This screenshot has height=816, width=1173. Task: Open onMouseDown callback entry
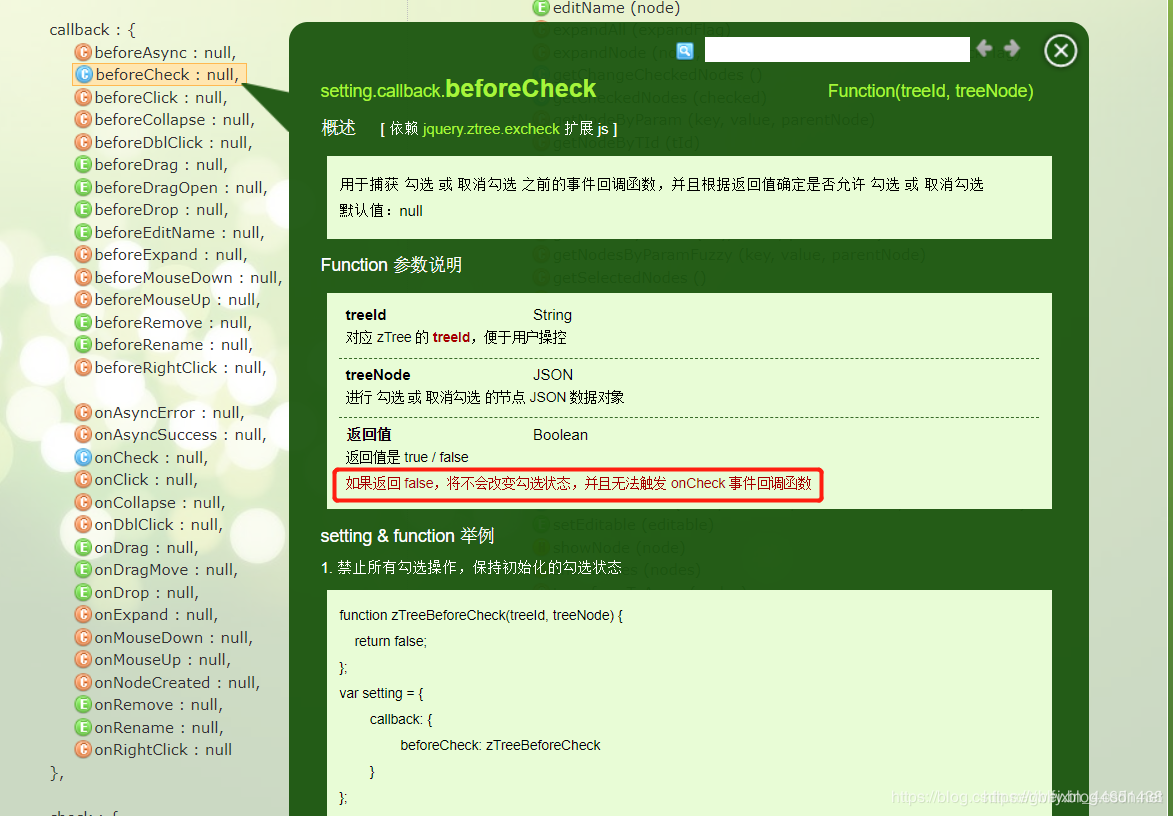(x=164, y=637)
